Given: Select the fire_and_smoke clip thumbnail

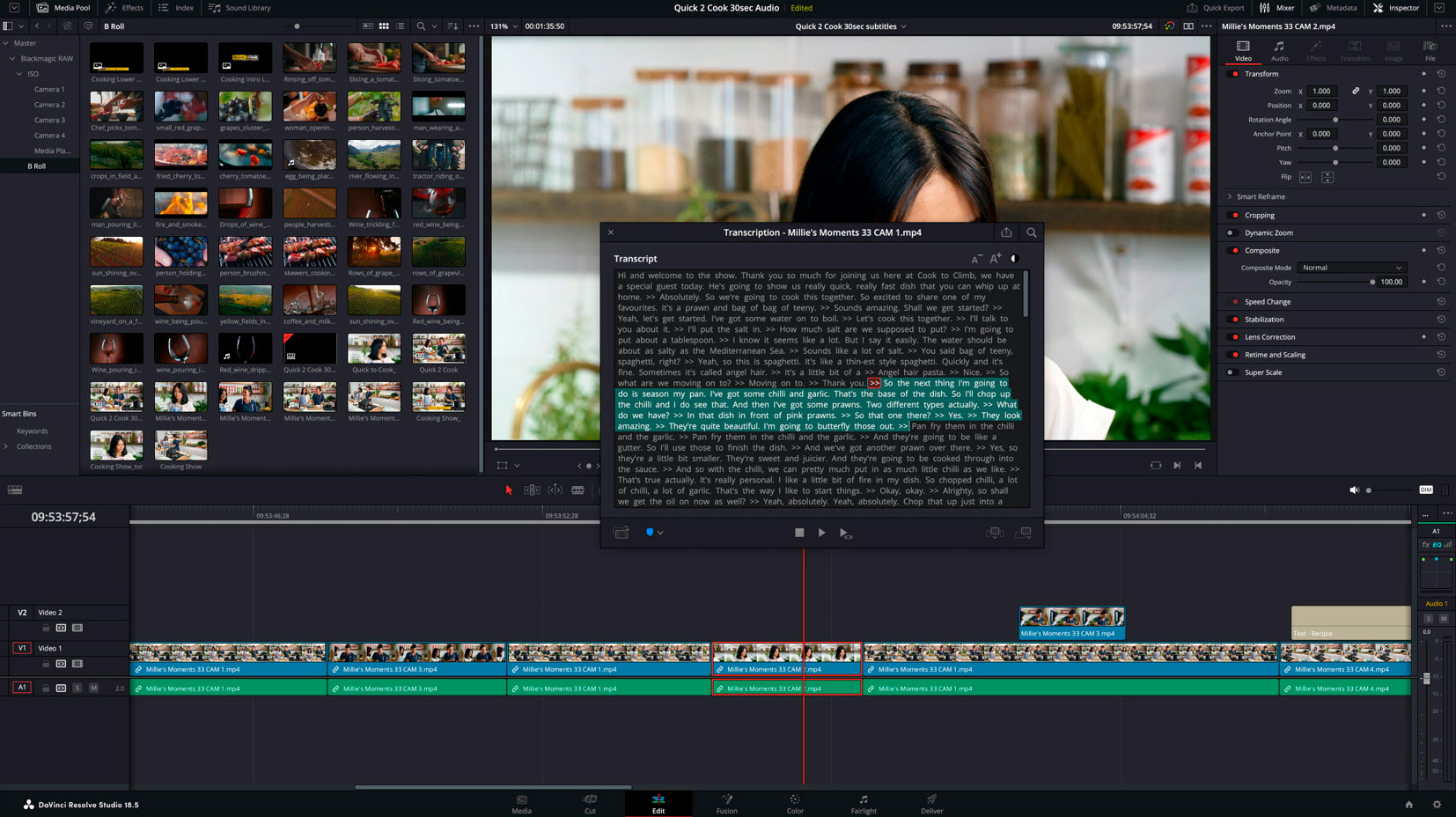Looking at the screenshot, I should point(180,204).
